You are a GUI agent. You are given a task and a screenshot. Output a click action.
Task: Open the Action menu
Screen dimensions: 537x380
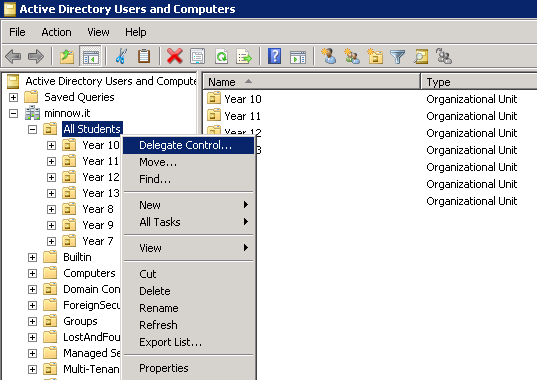57,32
